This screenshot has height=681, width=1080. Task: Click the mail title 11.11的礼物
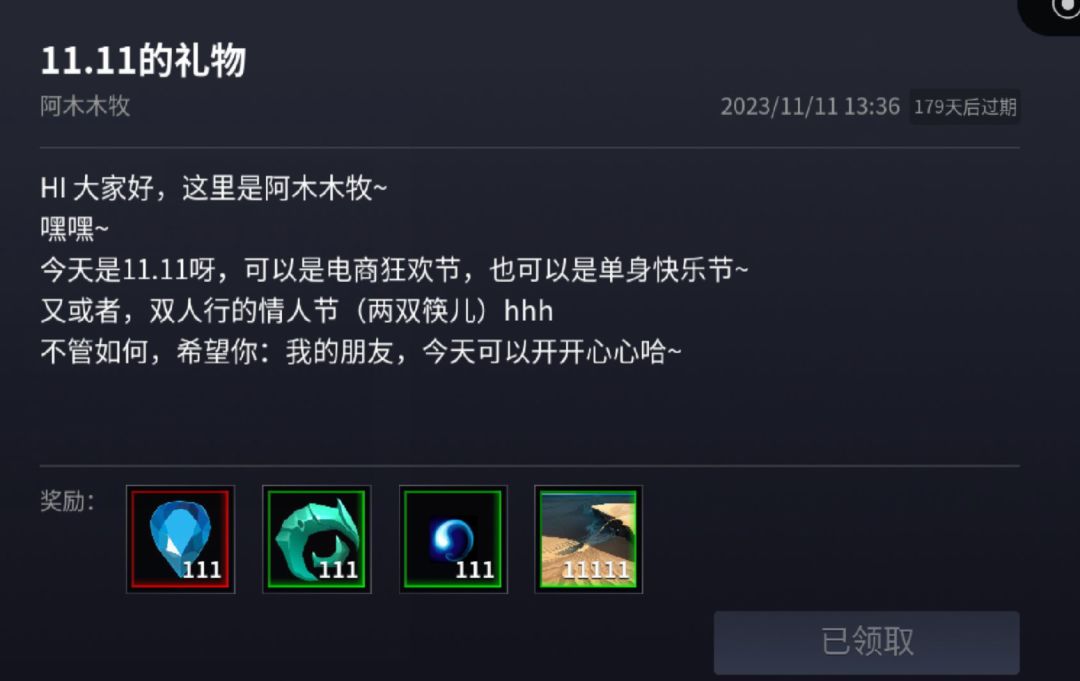[x=143, y=60]
